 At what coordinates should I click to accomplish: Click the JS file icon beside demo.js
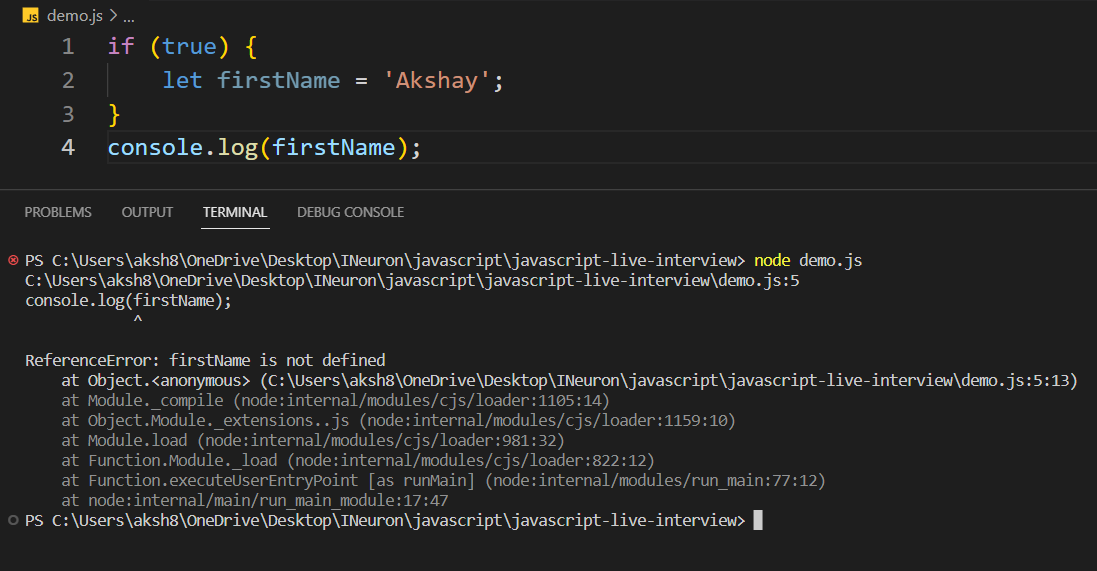click(31, 16)
